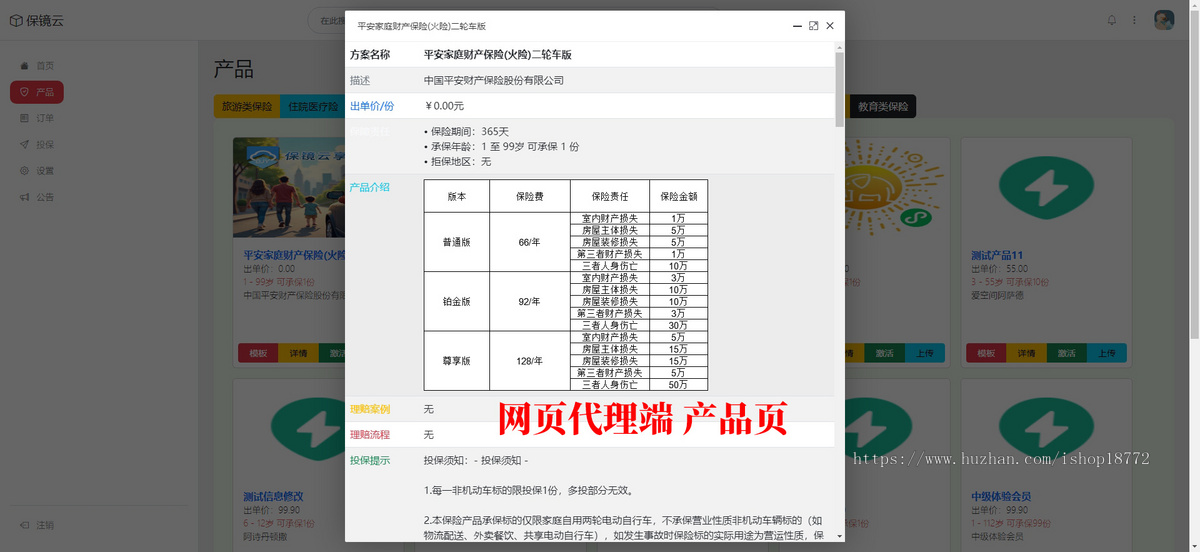Screen dimensions: 1200x552
Task: Close the 平安家庭财产保险 detail dialog
Action: [830, 26]
